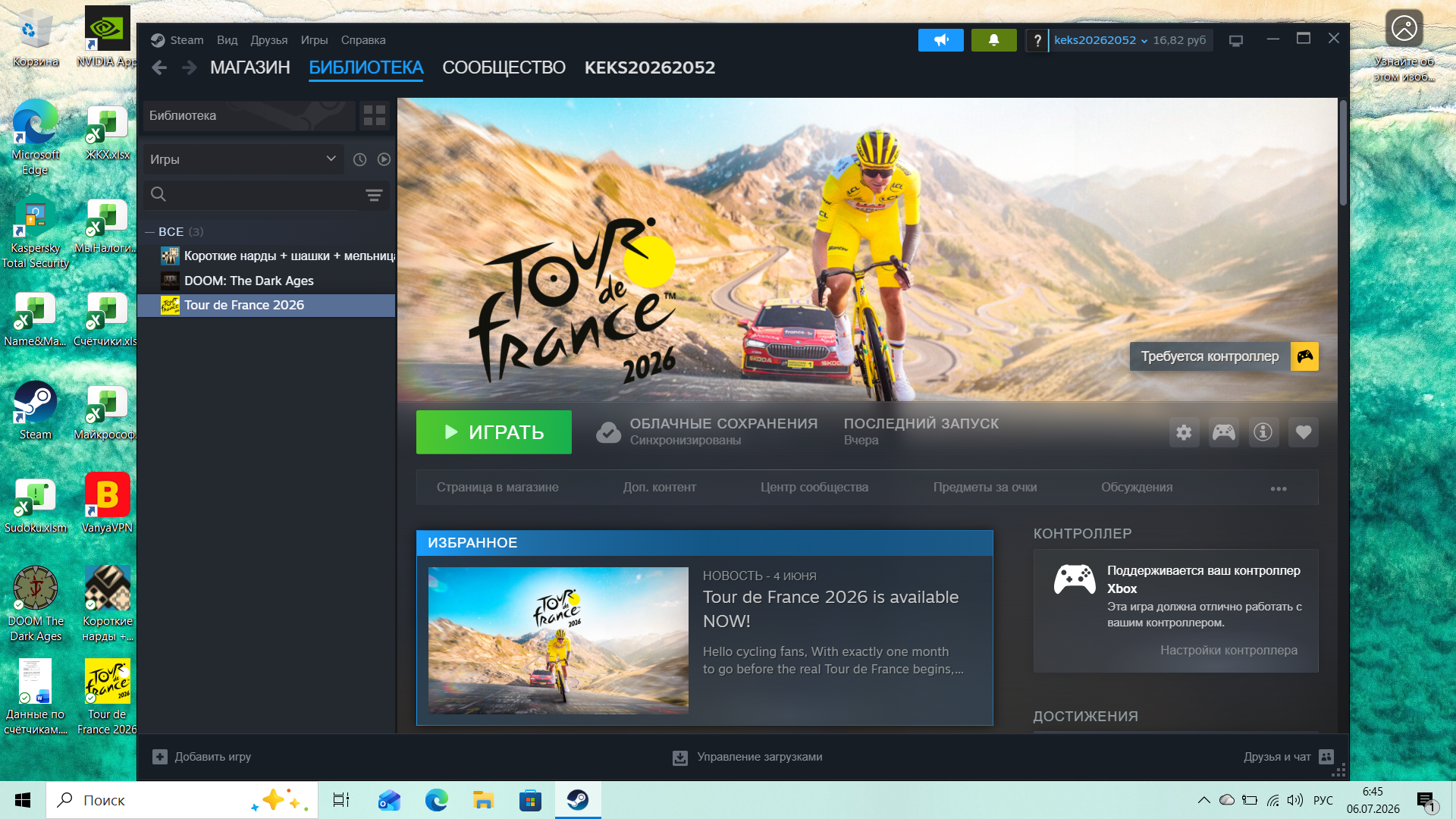1456x819 pixels.
Task: Open Task View on the taskbar
Action: click(x=341, y=800)
